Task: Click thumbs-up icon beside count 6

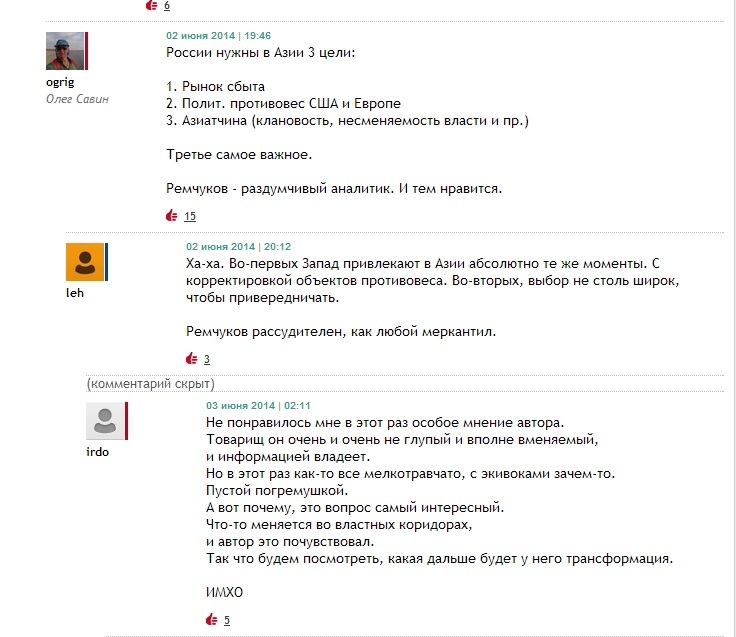Action: point(152,5)
